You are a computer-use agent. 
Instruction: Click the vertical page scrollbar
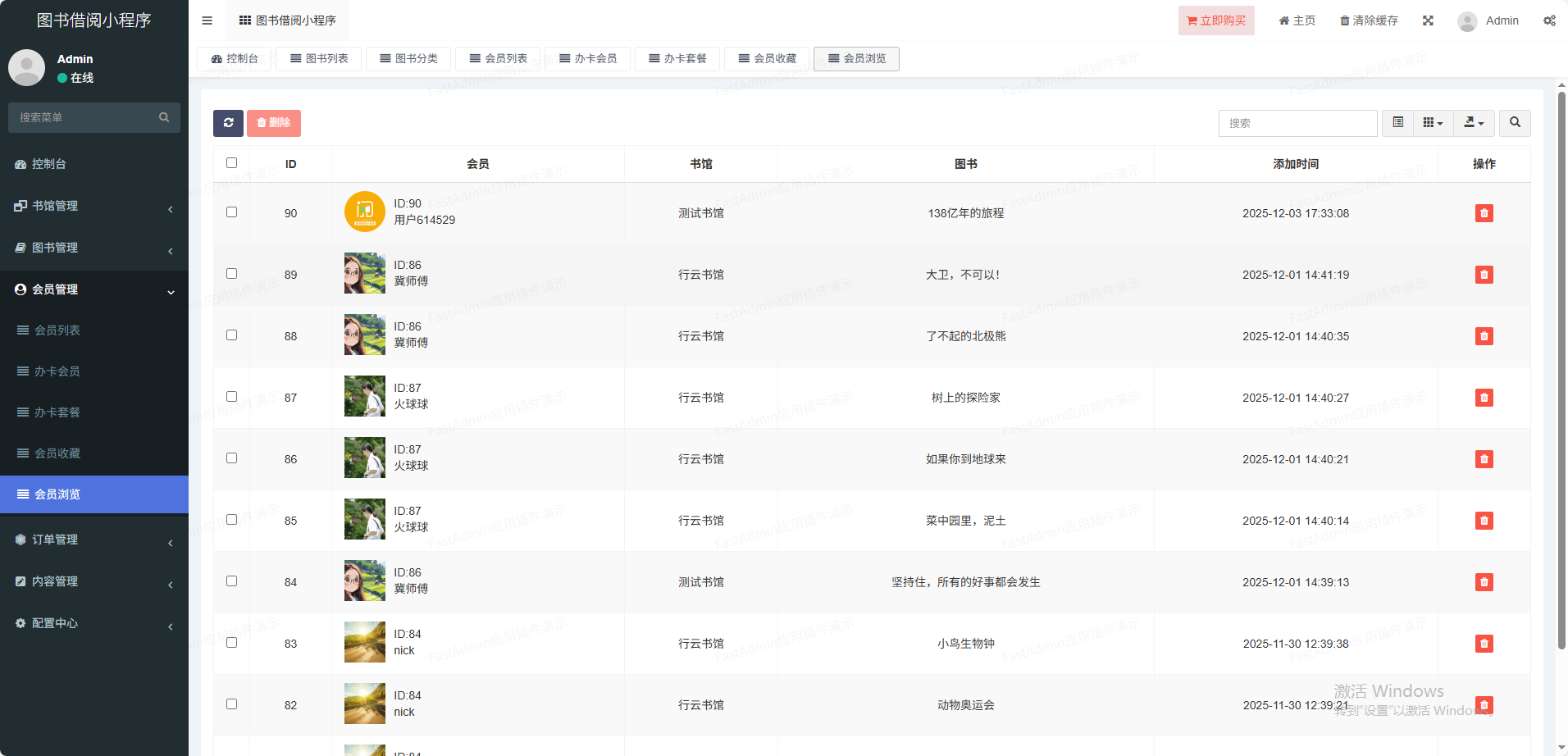point(1561,369)
